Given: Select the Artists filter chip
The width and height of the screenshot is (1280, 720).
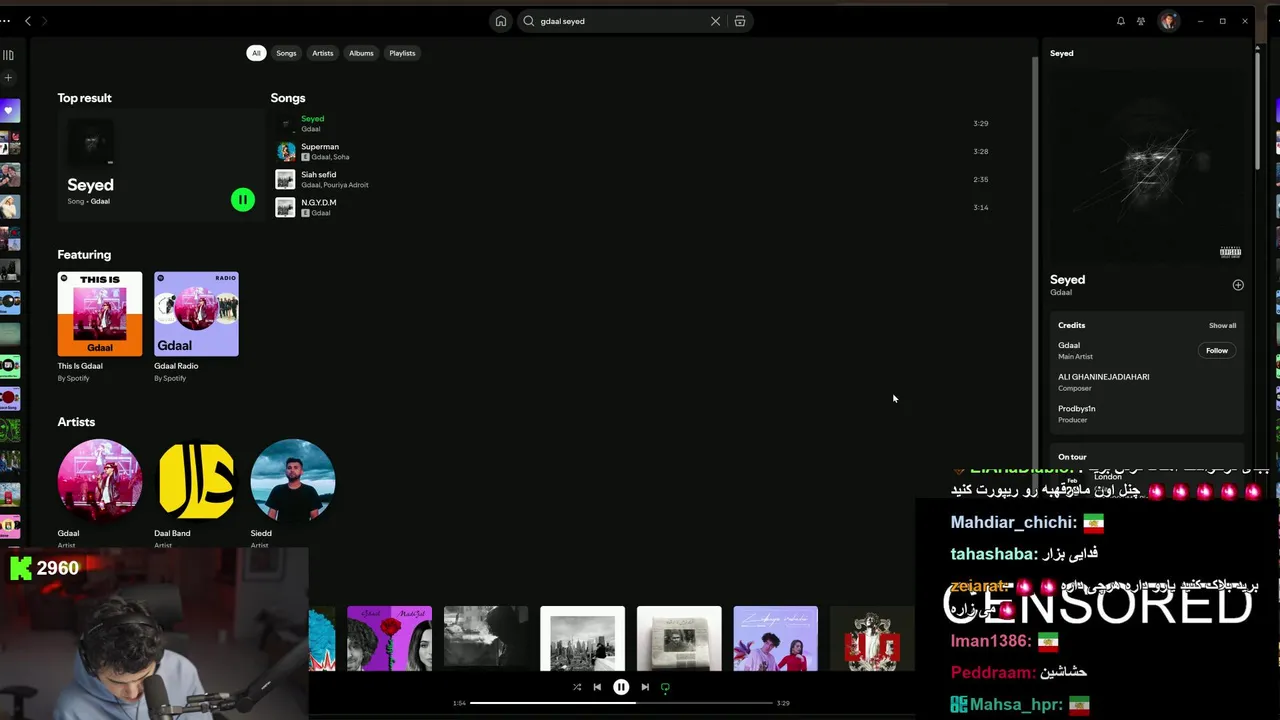Looking at the screenshot, I should 322,53.
